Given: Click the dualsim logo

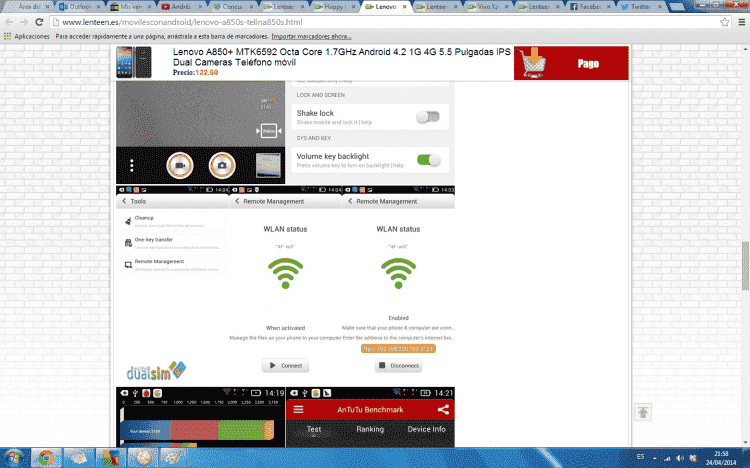Looking at the screenshot, I should pos(156,371).
